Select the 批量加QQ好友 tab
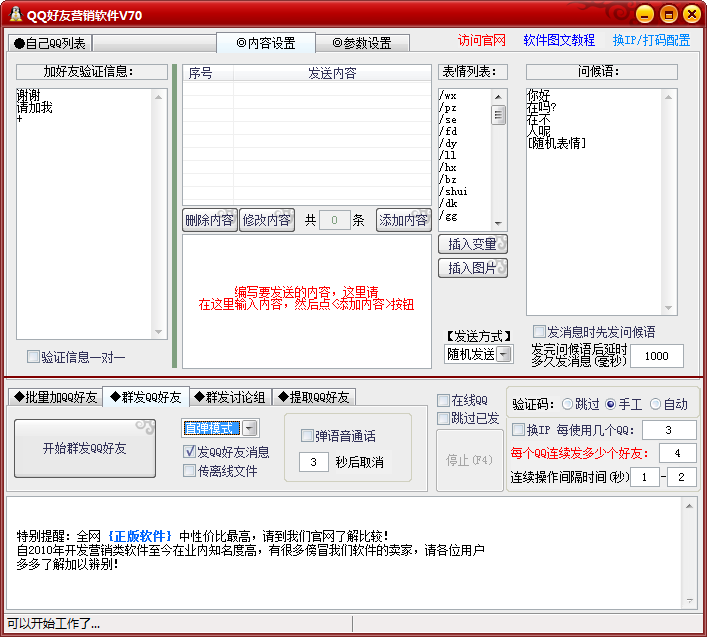Screen dimensions: 707x637 tap(55, 397)
